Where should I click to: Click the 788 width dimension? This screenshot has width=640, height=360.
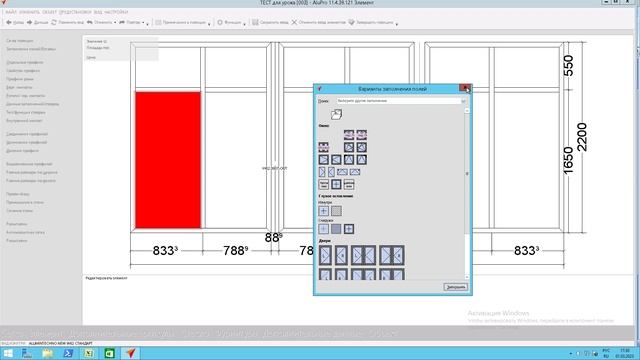(236, 250)
